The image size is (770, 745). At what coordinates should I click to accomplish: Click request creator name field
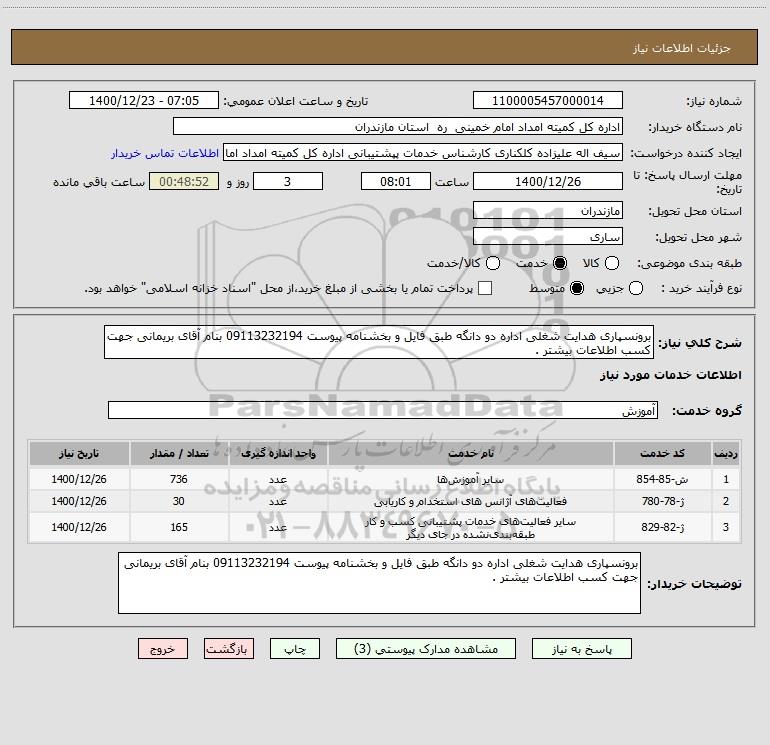(x=423, y=153)
